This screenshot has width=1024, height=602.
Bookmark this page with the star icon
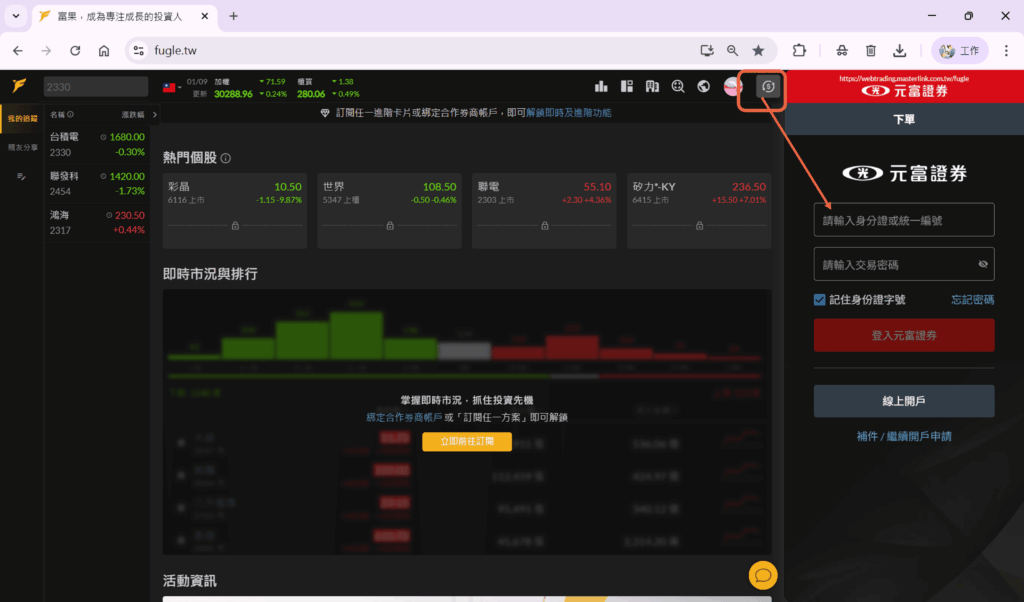[758, 50]
